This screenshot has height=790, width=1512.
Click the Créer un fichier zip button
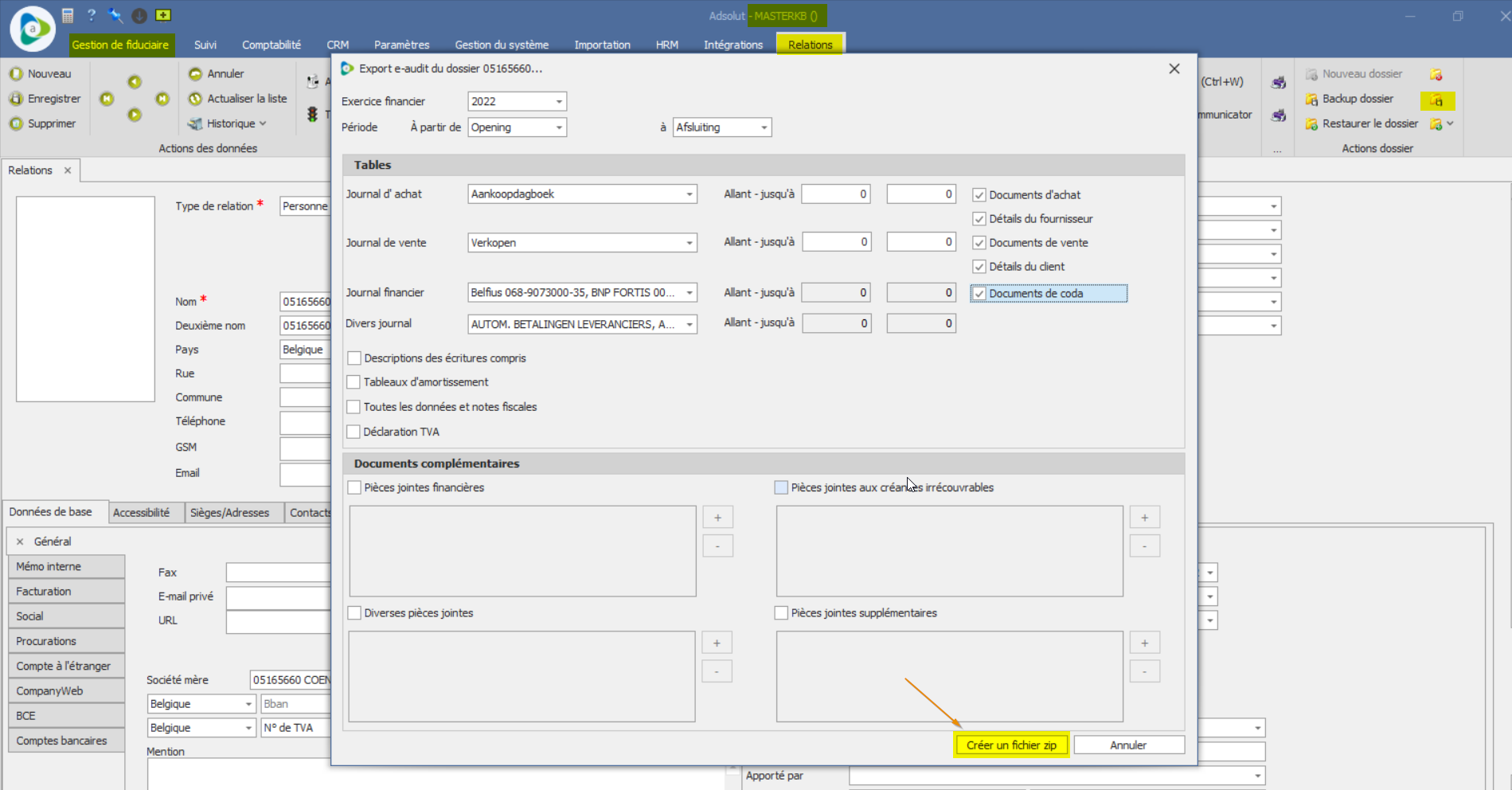[x=1011, y=745]
